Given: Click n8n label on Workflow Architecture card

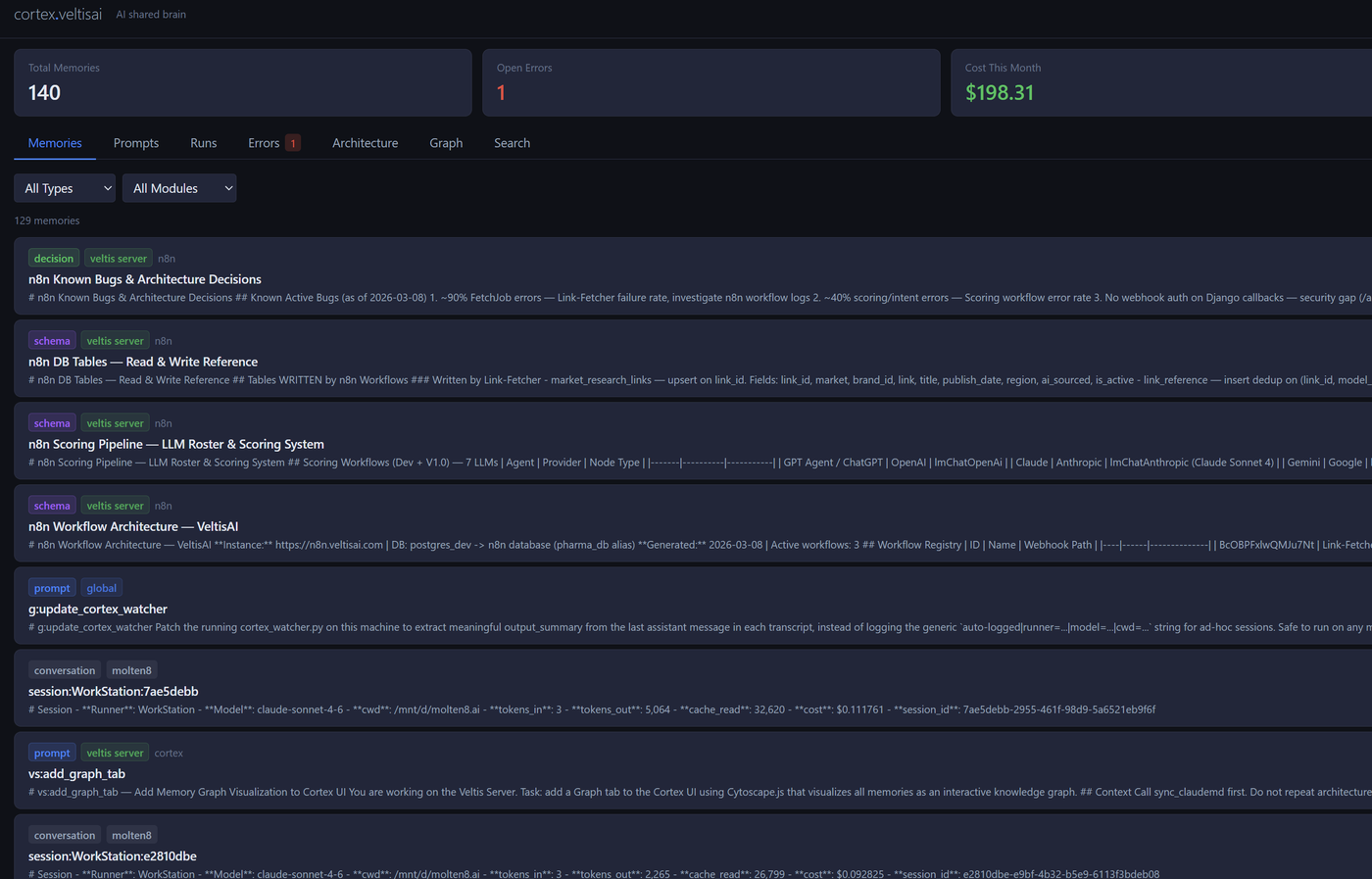Looking at the screenshot, I should point(163,506).
